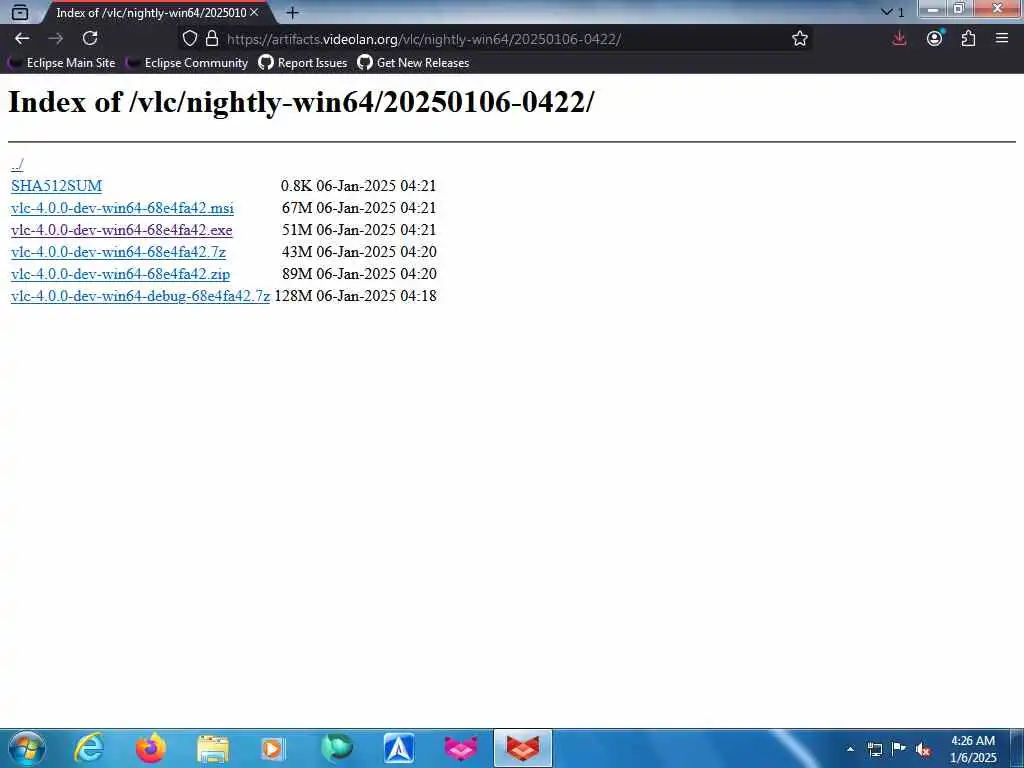Open Eclipse Main Site bookmark

tap(62, 63)
